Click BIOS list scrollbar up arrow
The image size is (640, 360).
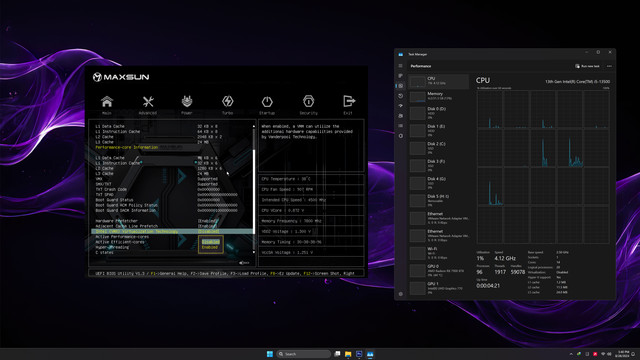tap(254, 127)
